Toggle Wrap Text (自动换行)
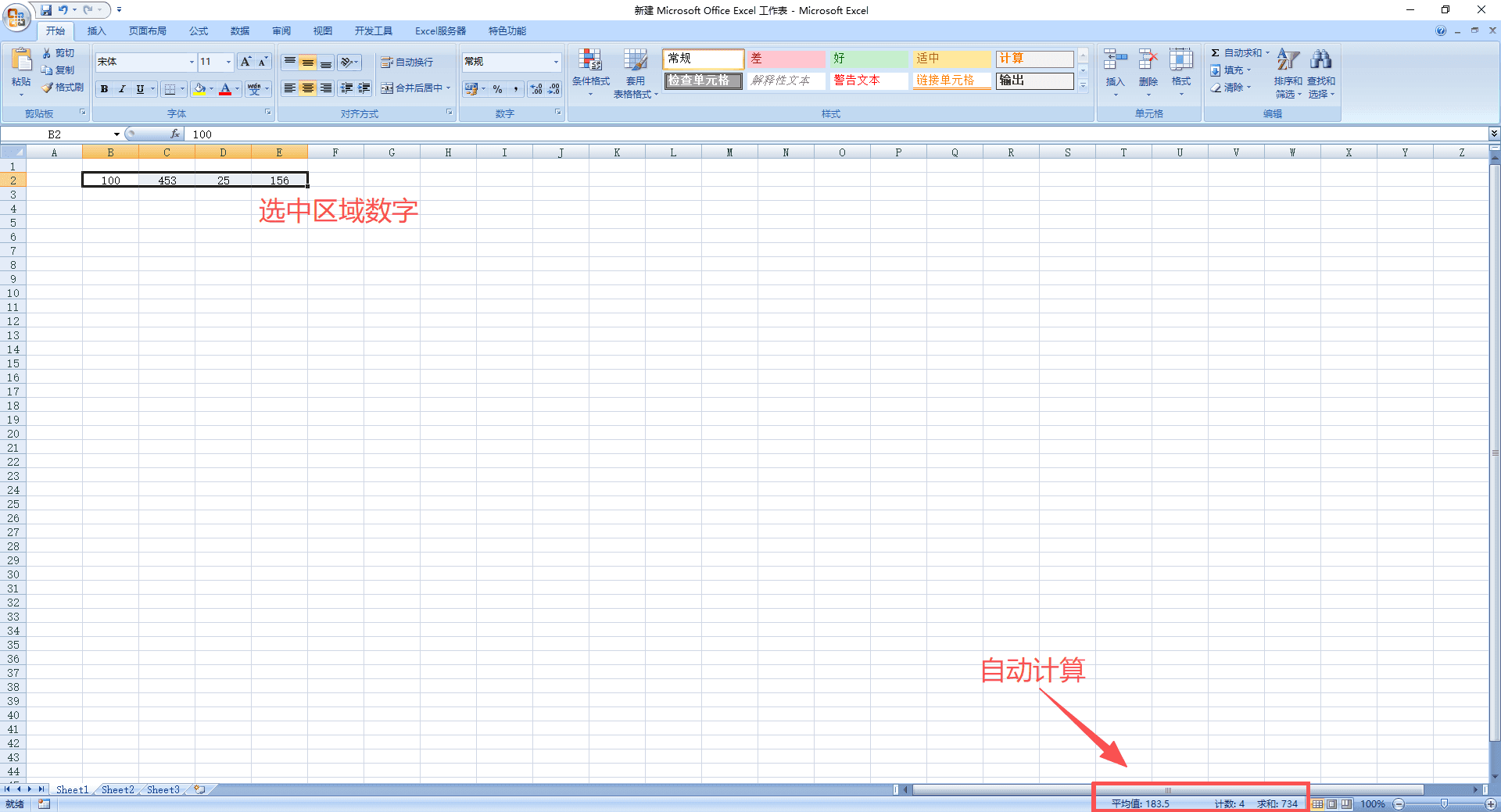Viewport: 1501px width, 812px height. point(407,62)
